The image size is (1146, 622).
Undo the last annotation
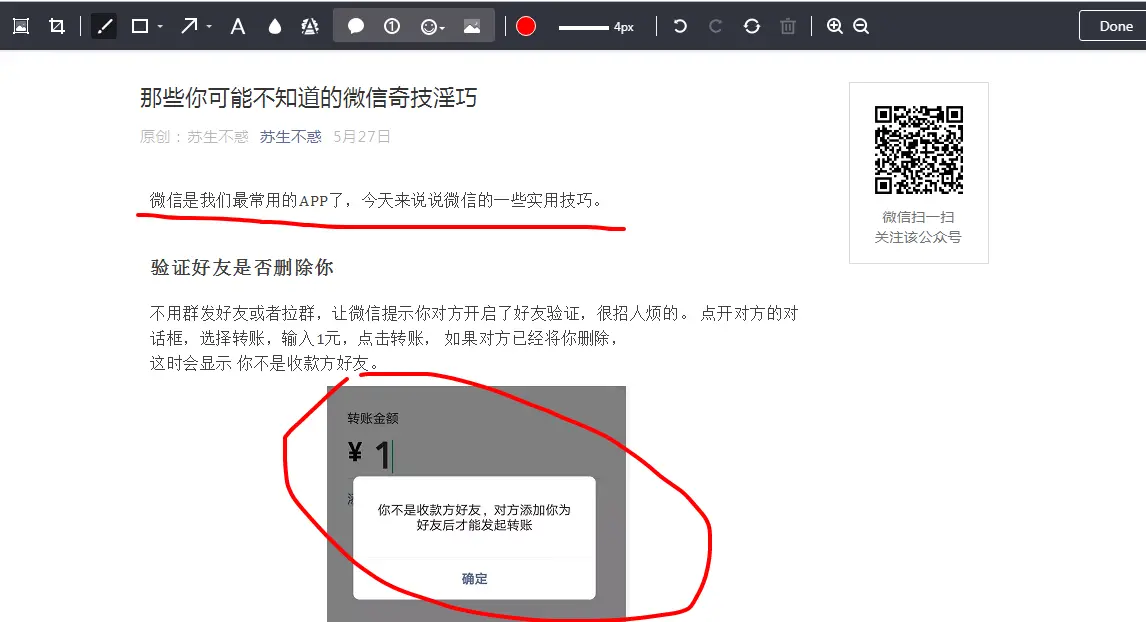[x=680, y=26]
